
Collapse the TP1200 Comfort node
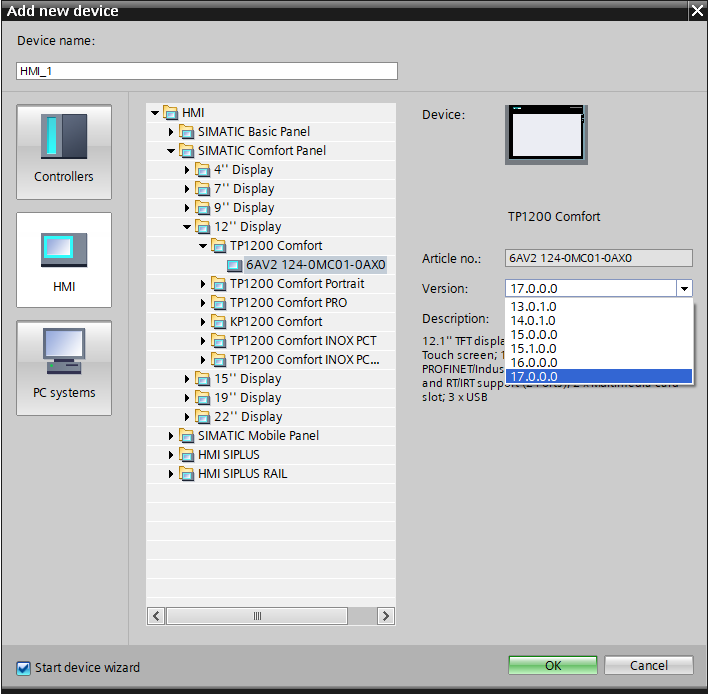(x=203, y=245)
